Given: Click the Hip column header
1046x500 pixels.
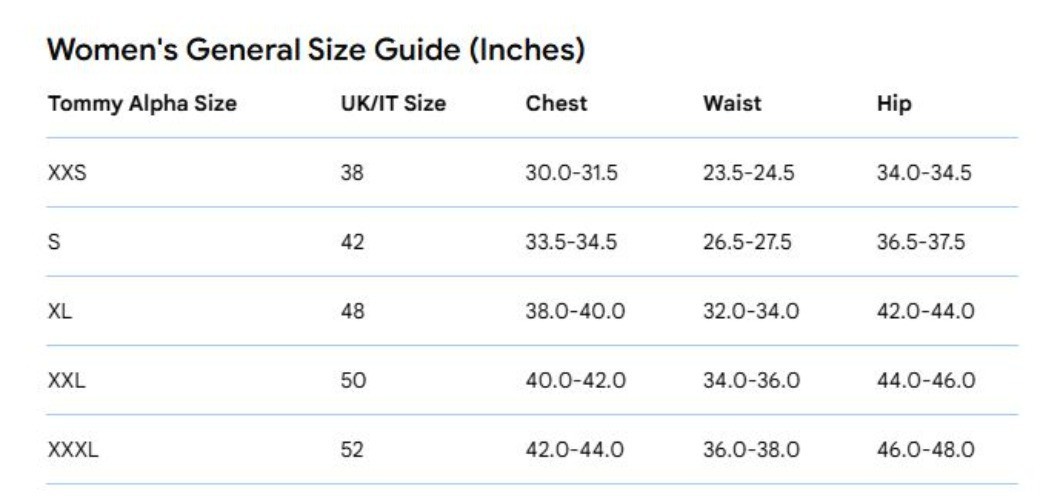Looking at the screenshot, I should pos(894,103).
